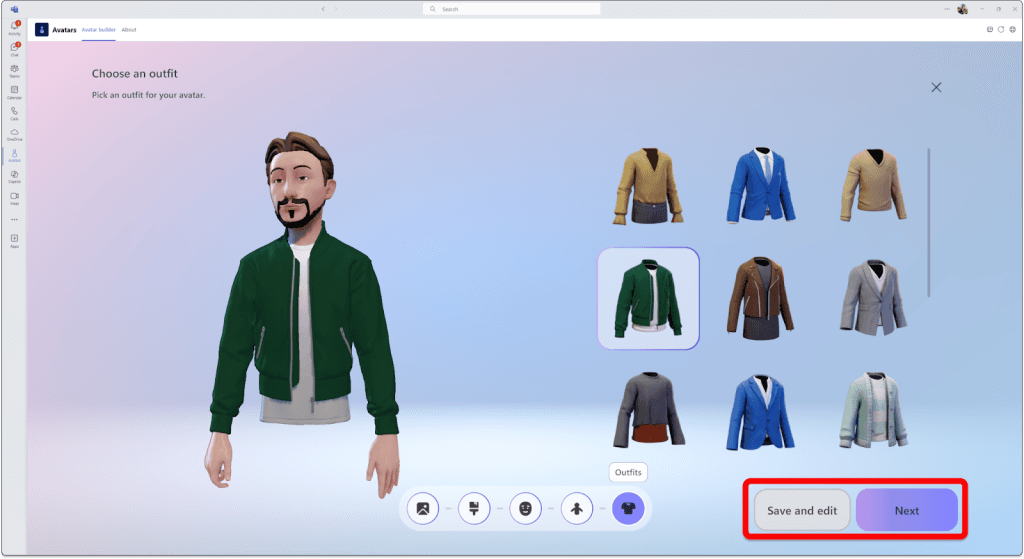Switch to the Avatar builder tab
This screenshot has height=559, width=1024.
99,30
